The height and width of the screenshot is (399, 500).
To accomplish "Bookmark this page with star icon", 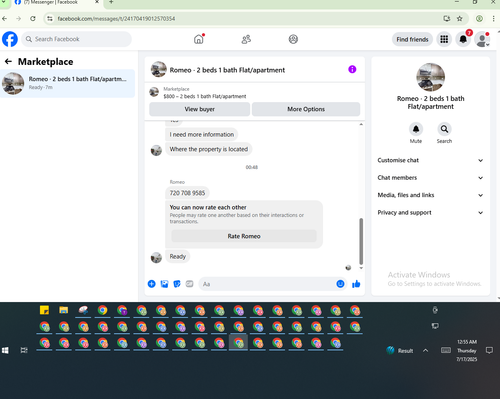I will click(x=459, y=19).
